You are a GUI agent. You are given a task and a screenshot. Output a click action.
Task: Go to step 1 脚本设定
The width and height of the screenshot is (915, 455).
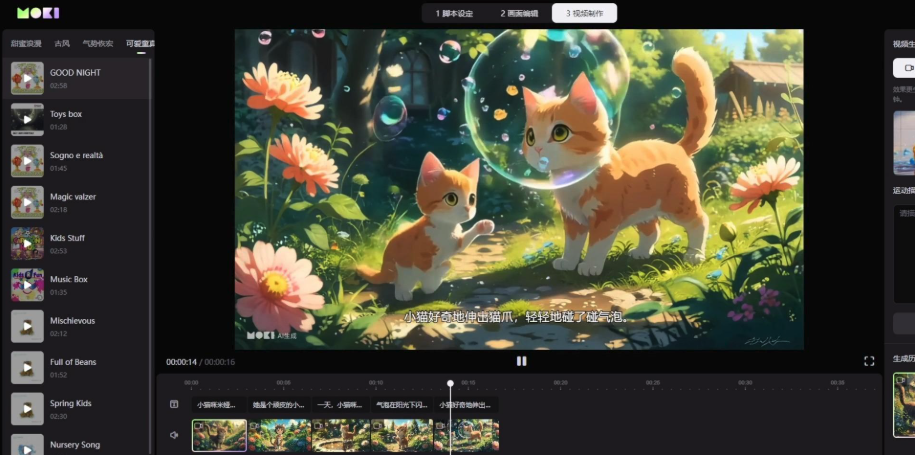(455, 13)
